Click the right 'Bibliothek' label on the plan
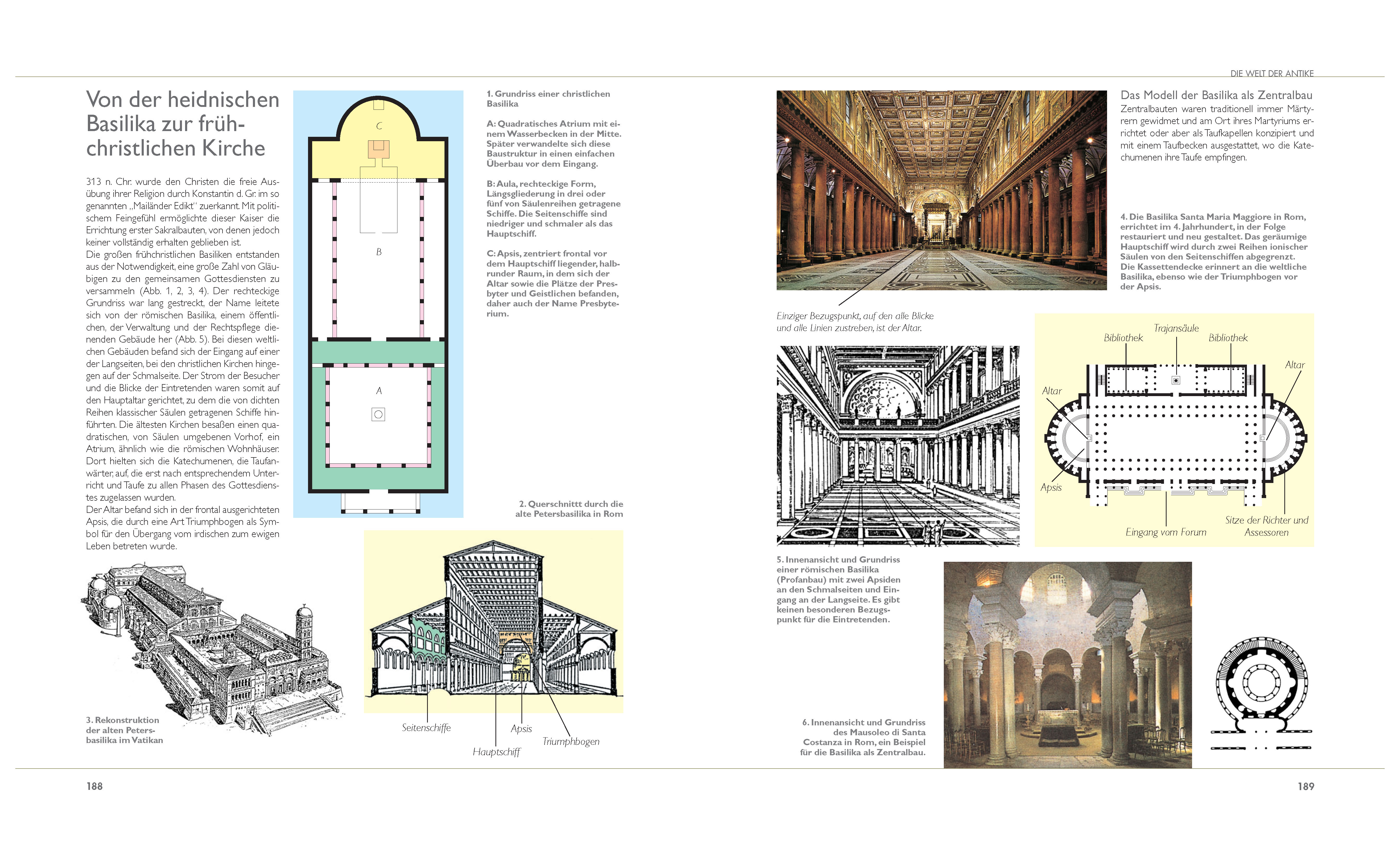Image resolution: width=1400 pixels, height=845 pixels. click(x=1228, y=338)
